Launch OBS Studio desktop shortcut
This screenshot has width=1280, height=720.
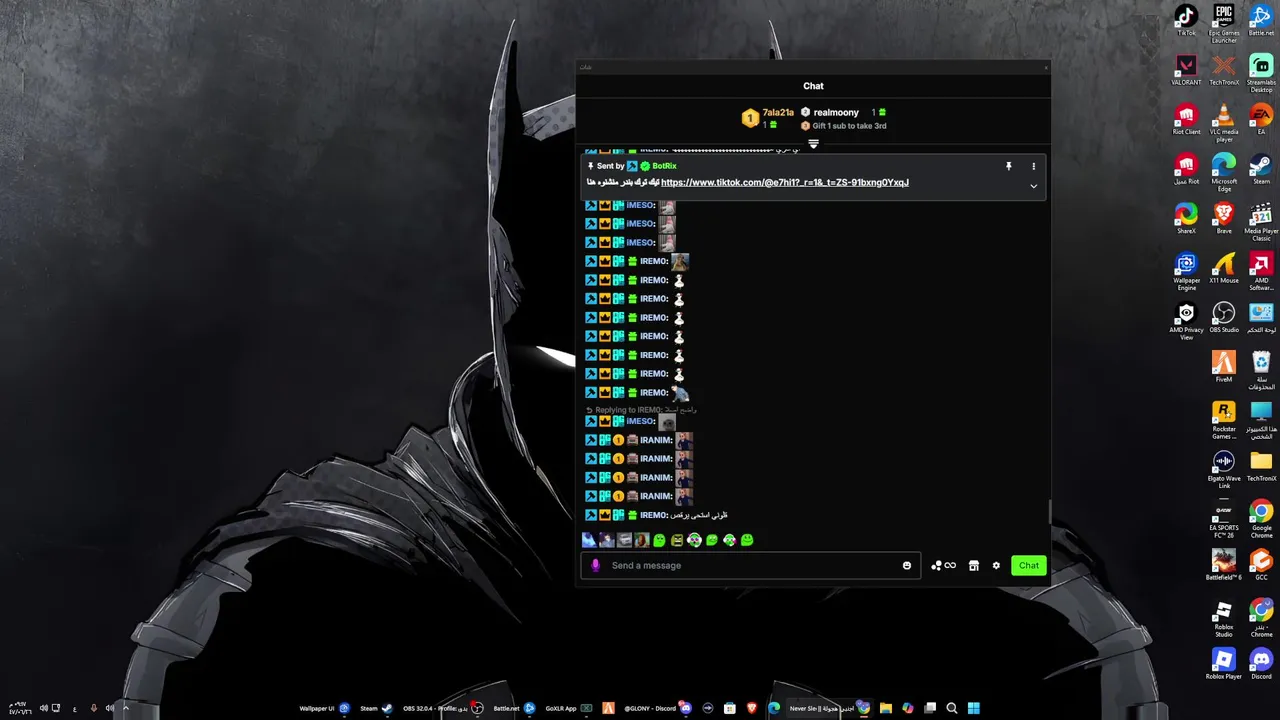coord(1224,318)
